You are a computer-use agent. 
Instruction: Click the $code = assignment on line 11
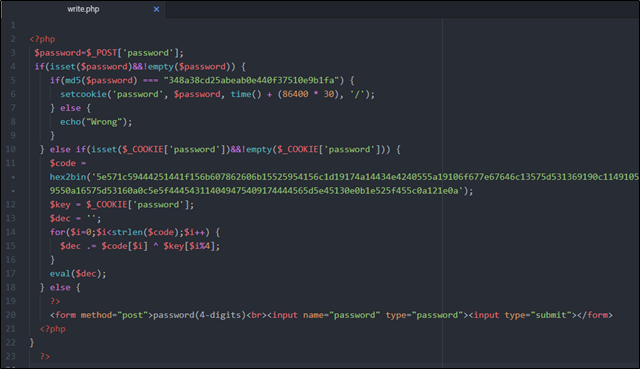tap(68, 163)
